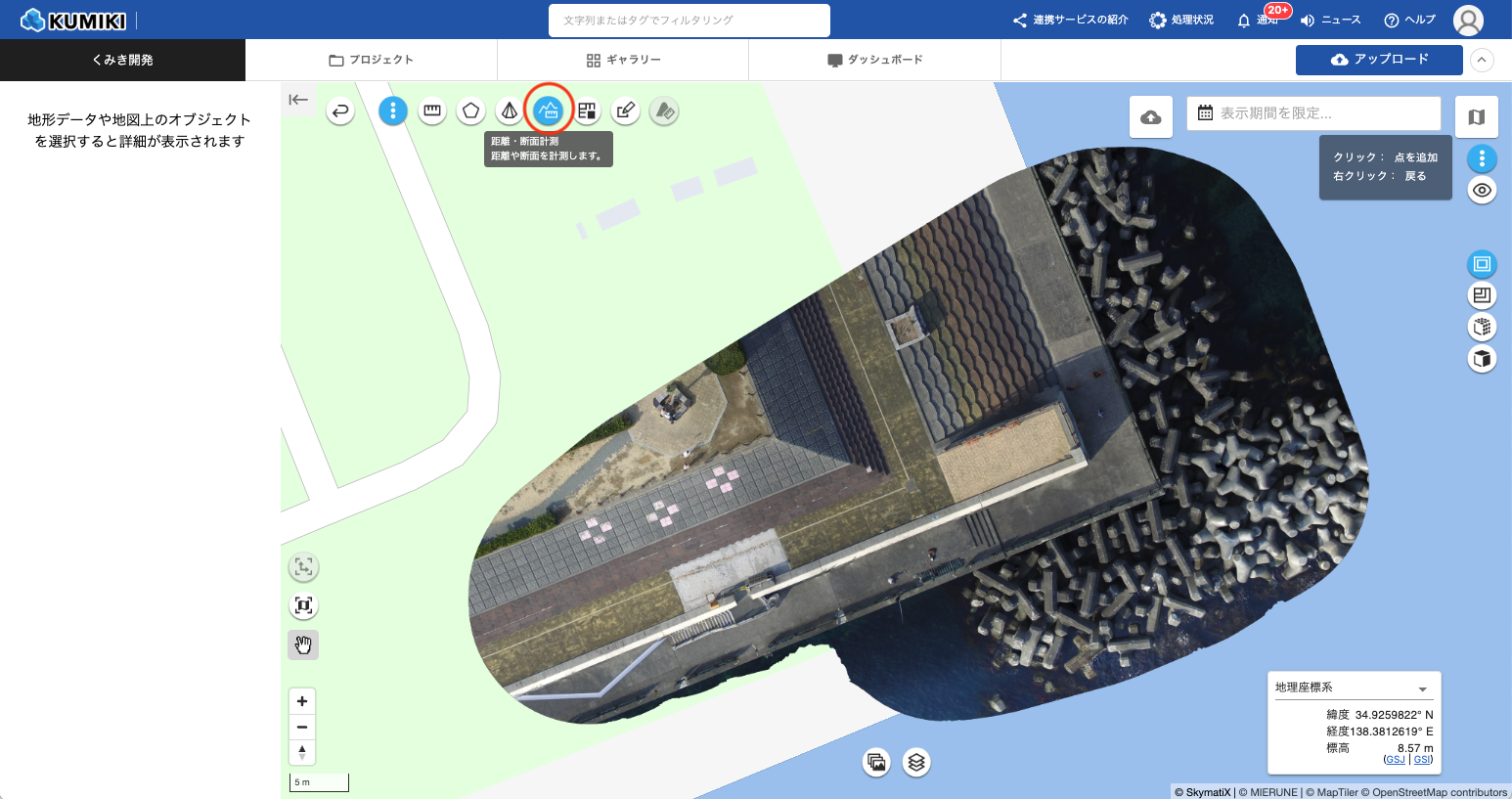Open the stacked layers panel icon
The image size is (1512, 799).
(916, 762)
